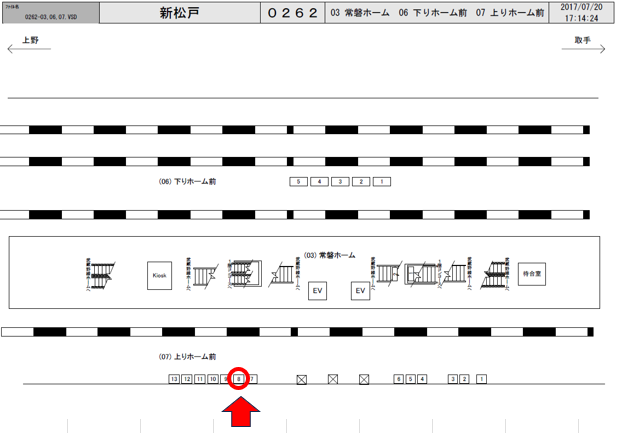Select the red-circled position 8 marker

[x=239, y=379]
